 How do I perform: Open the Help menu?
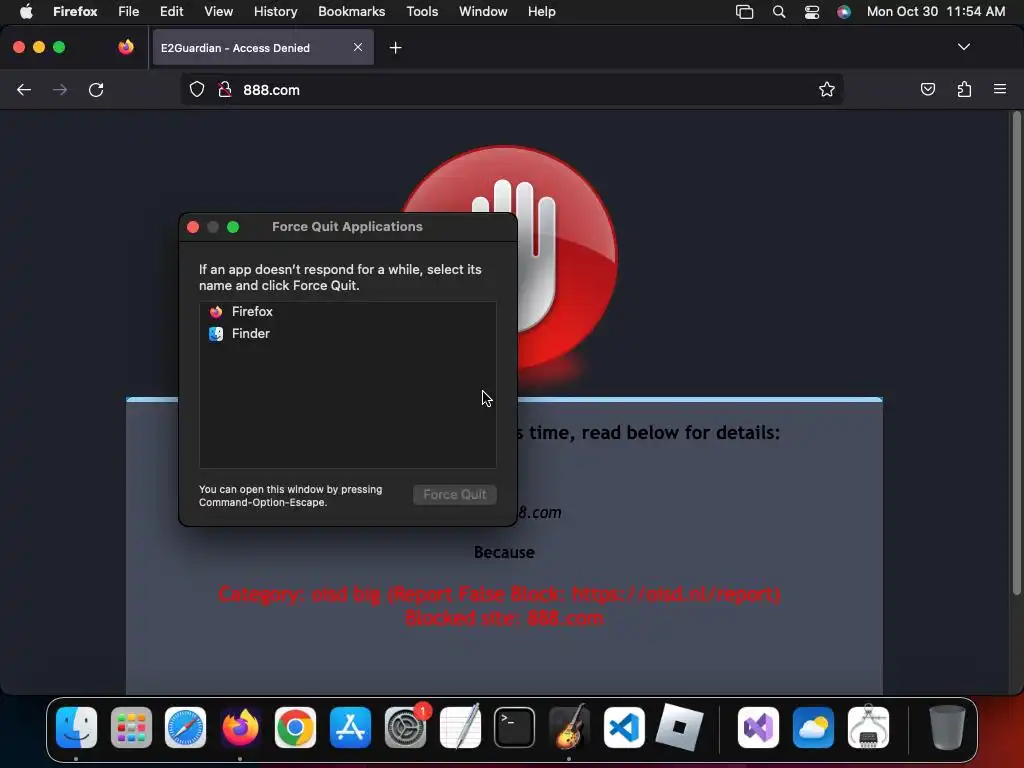541,11
